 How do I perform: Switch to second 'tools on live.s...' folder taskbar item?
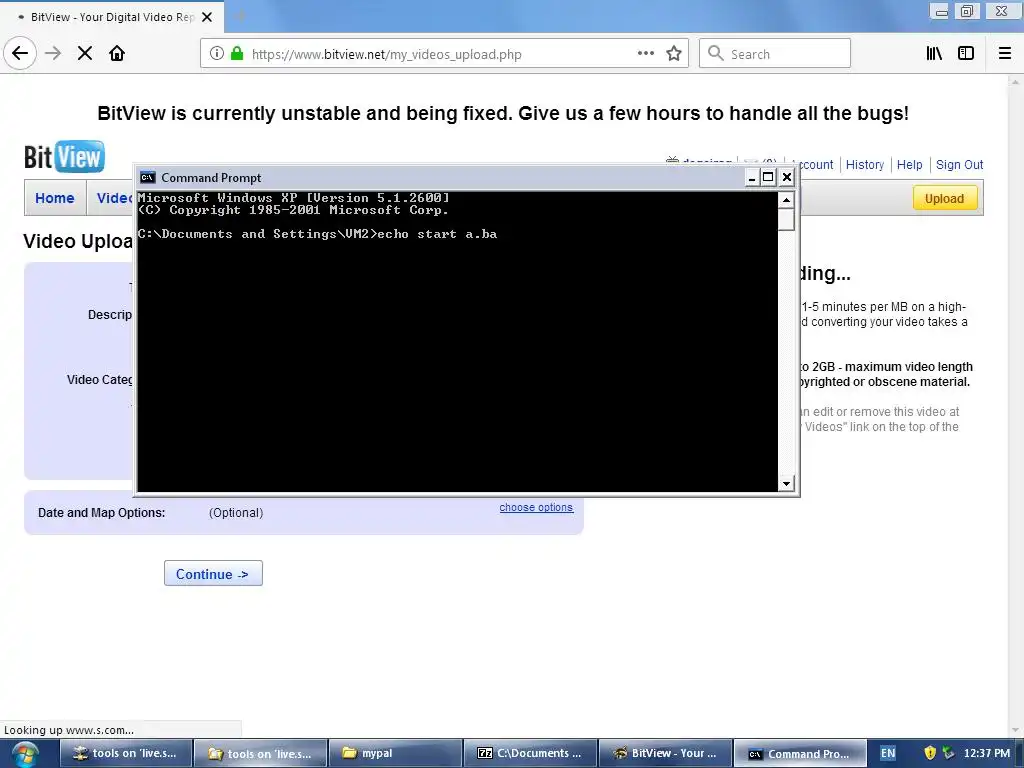coord(261,754)
